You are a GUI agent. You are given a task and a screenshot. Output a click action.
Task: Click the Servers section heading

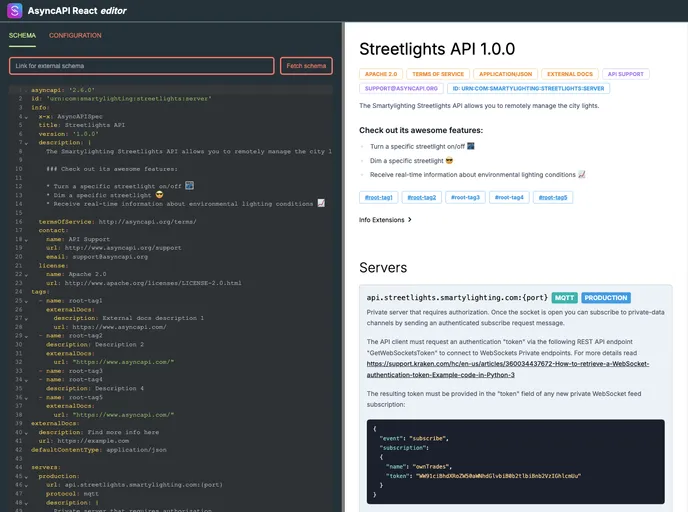[x=383, y=268]
